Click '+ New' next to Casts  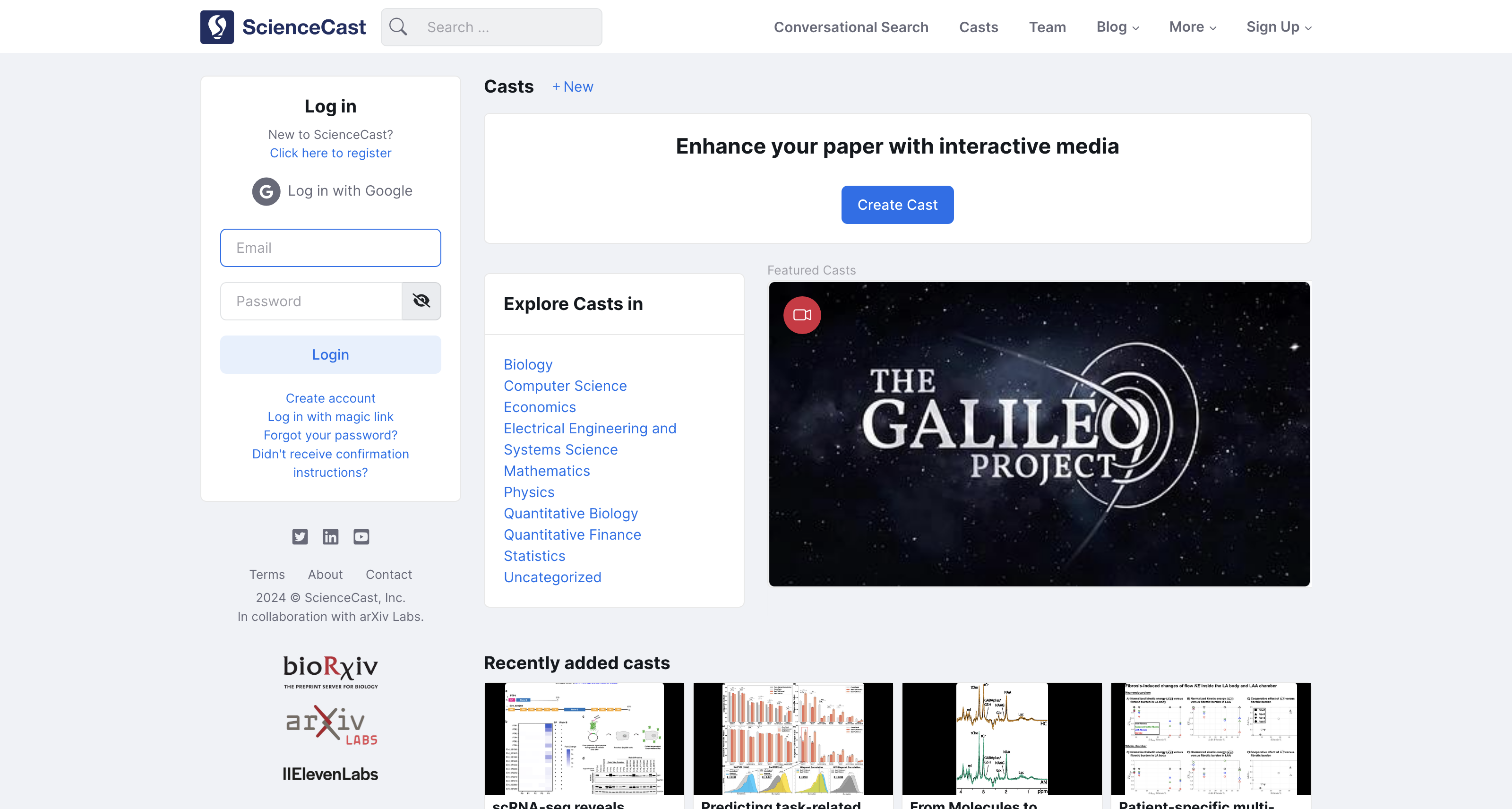572,87
